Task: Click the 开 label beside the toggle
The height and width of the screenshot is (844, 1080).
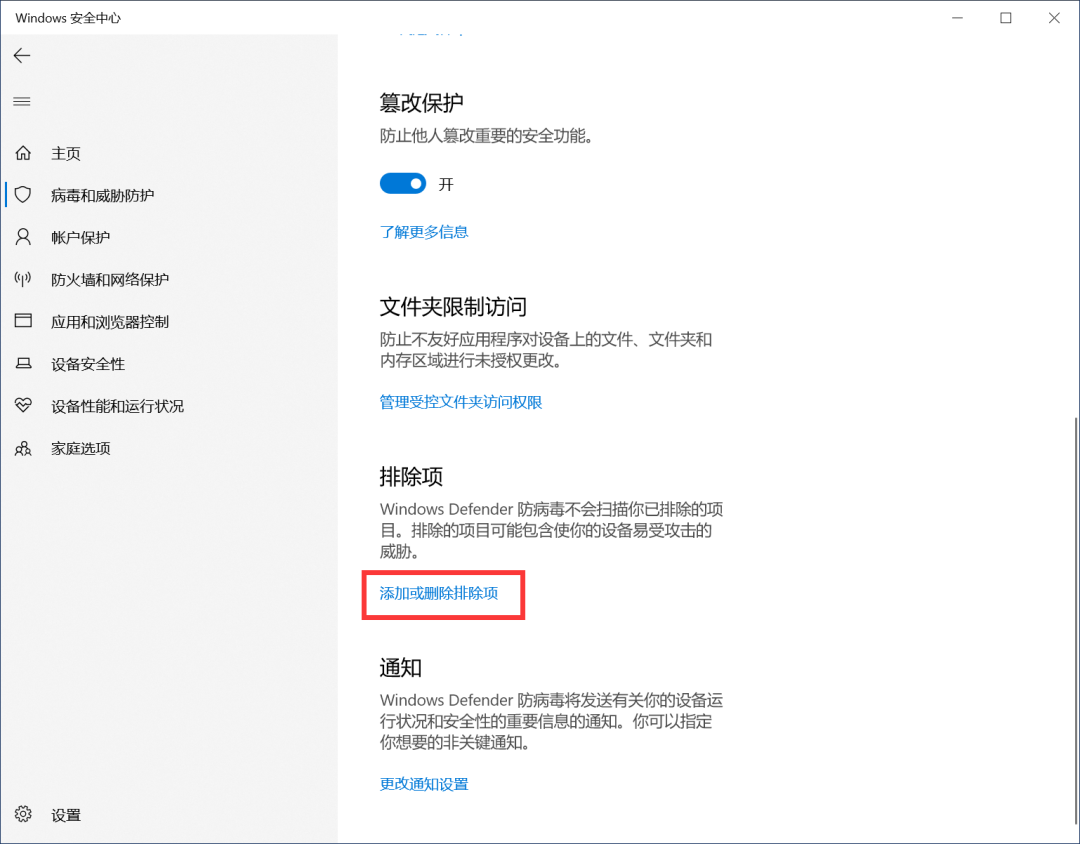Action: point(446,185)
